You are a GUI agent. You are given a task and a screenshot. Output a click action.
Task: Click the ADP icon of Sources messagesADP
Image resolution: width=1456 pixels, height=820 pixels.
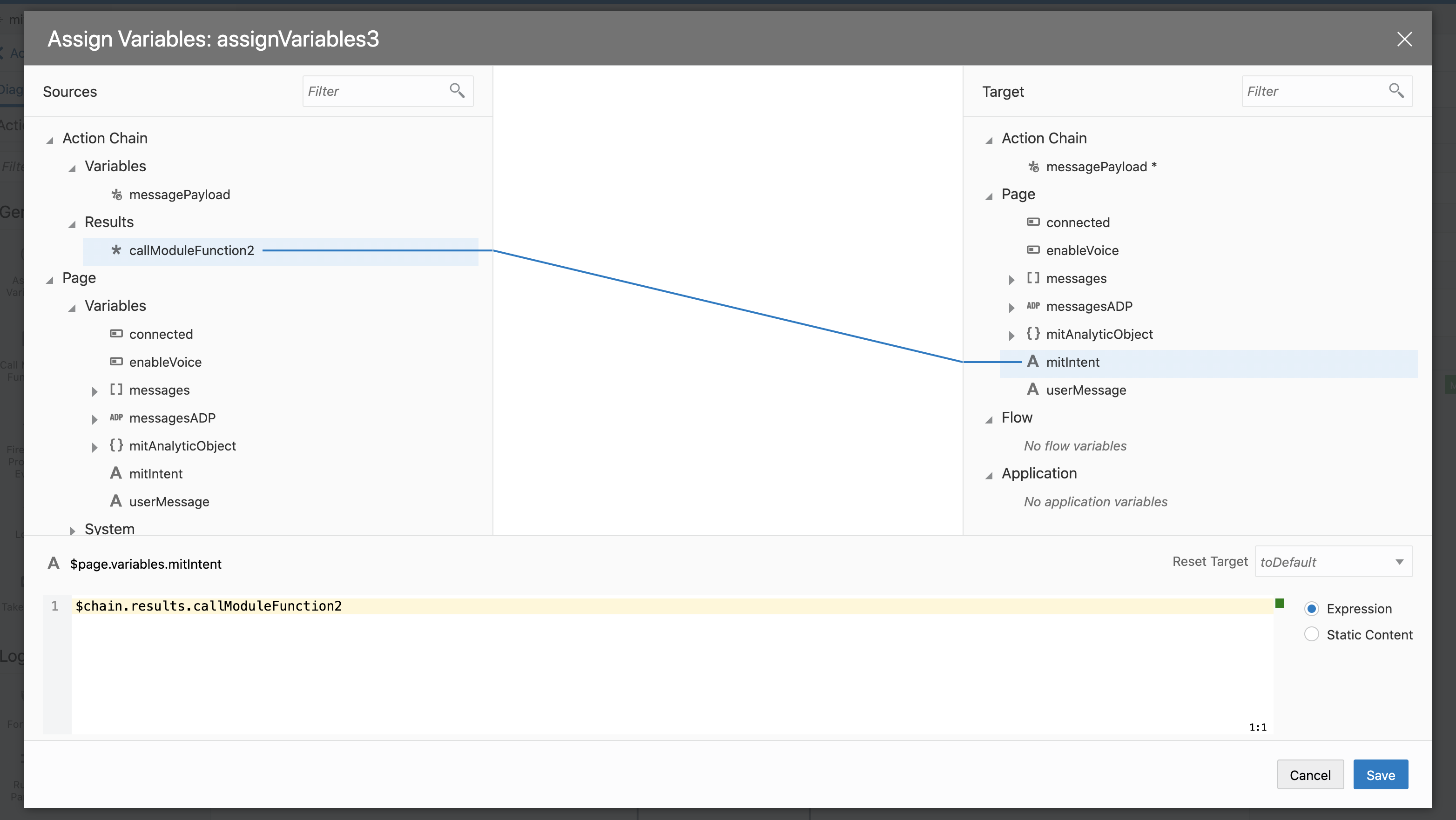coord(116,417)
